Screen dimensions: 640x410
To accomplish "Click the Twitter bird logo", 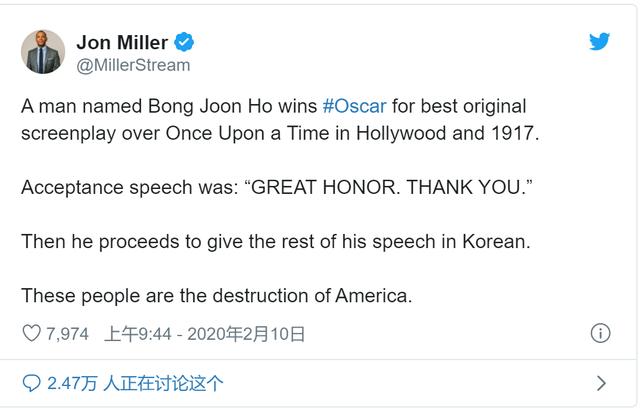I will pos(599,42).
